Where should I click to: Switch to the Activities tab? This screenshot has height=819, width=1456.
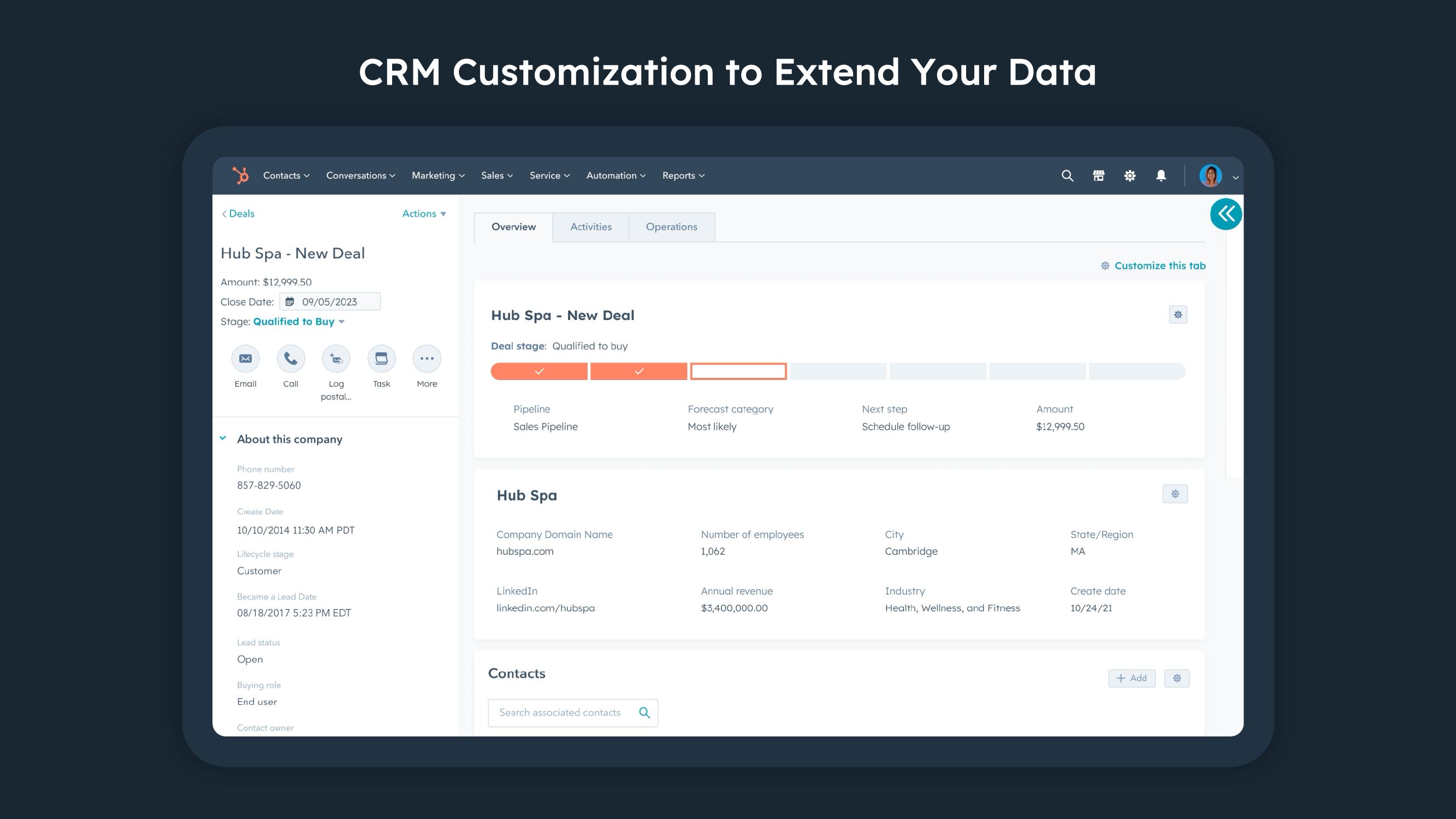pyautogui.click(x=591, y=227)
